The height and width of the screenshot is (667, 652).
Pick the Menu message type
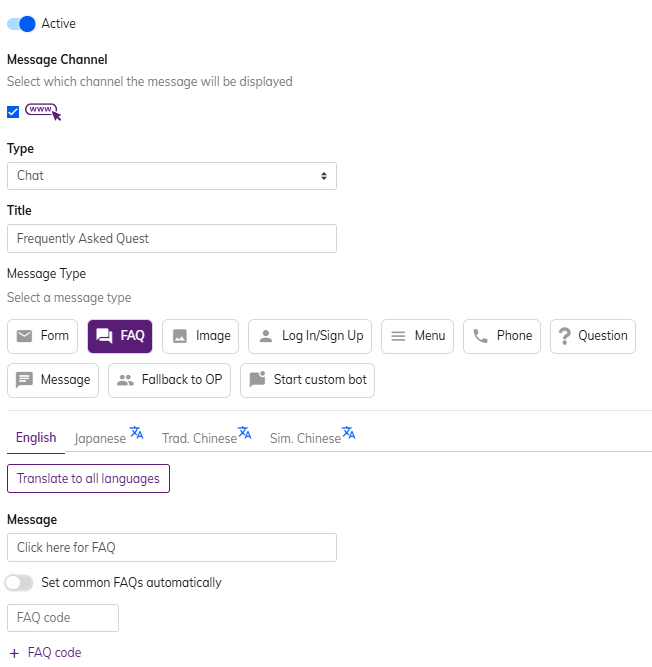[417, 336]
